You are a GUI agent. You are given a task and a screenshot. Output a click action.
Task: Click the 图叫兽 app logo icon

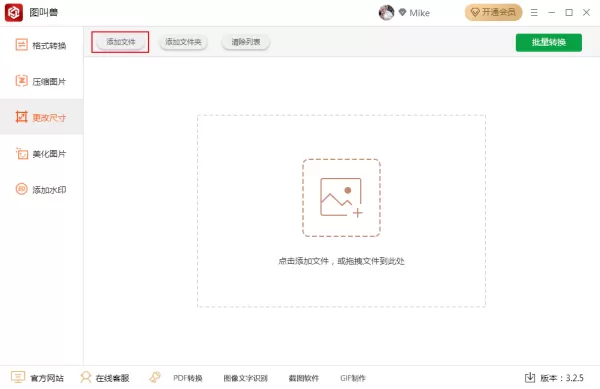14,13
